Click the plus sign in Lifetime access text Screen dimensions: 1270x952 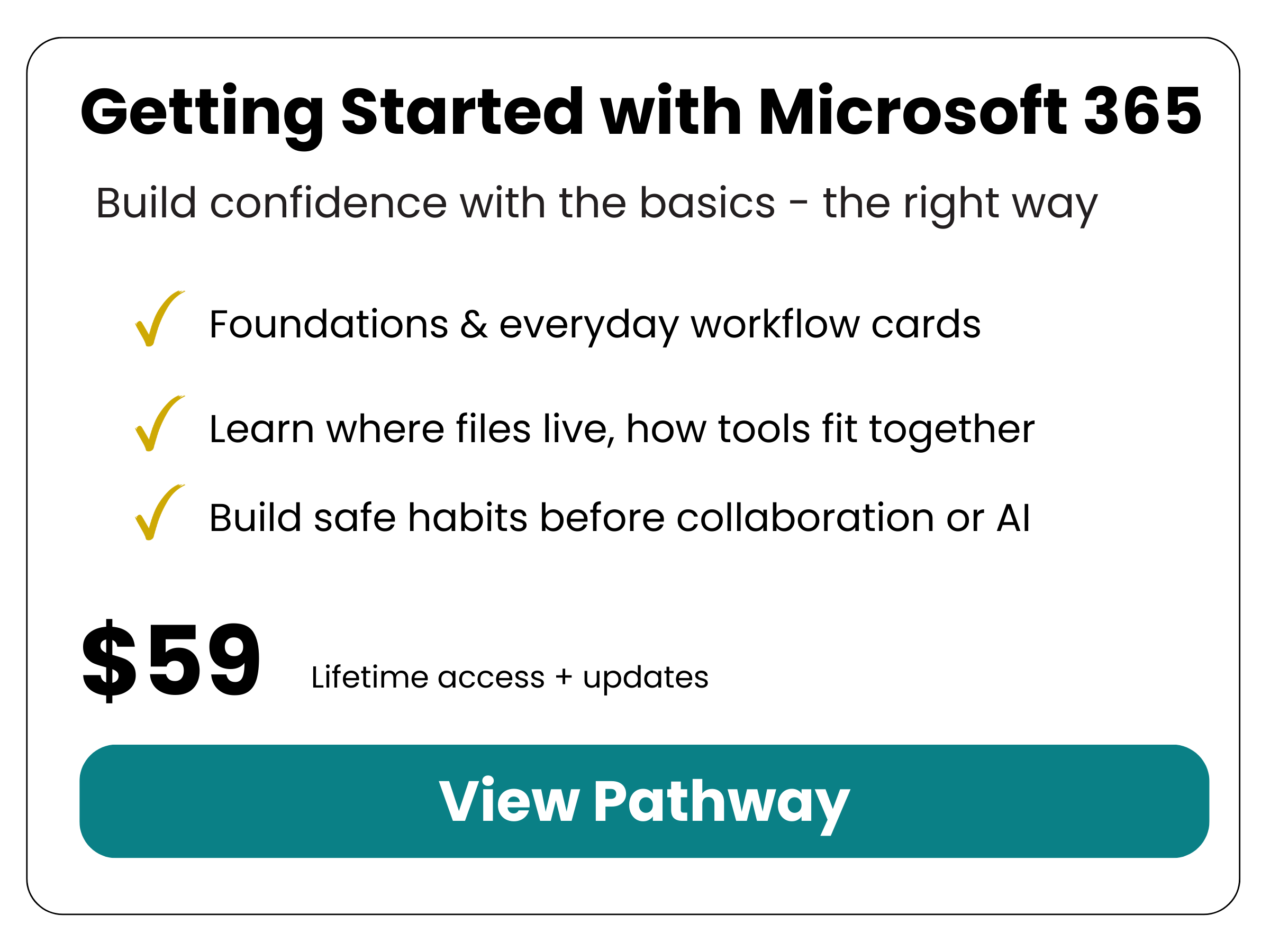[x=564, y=677]
